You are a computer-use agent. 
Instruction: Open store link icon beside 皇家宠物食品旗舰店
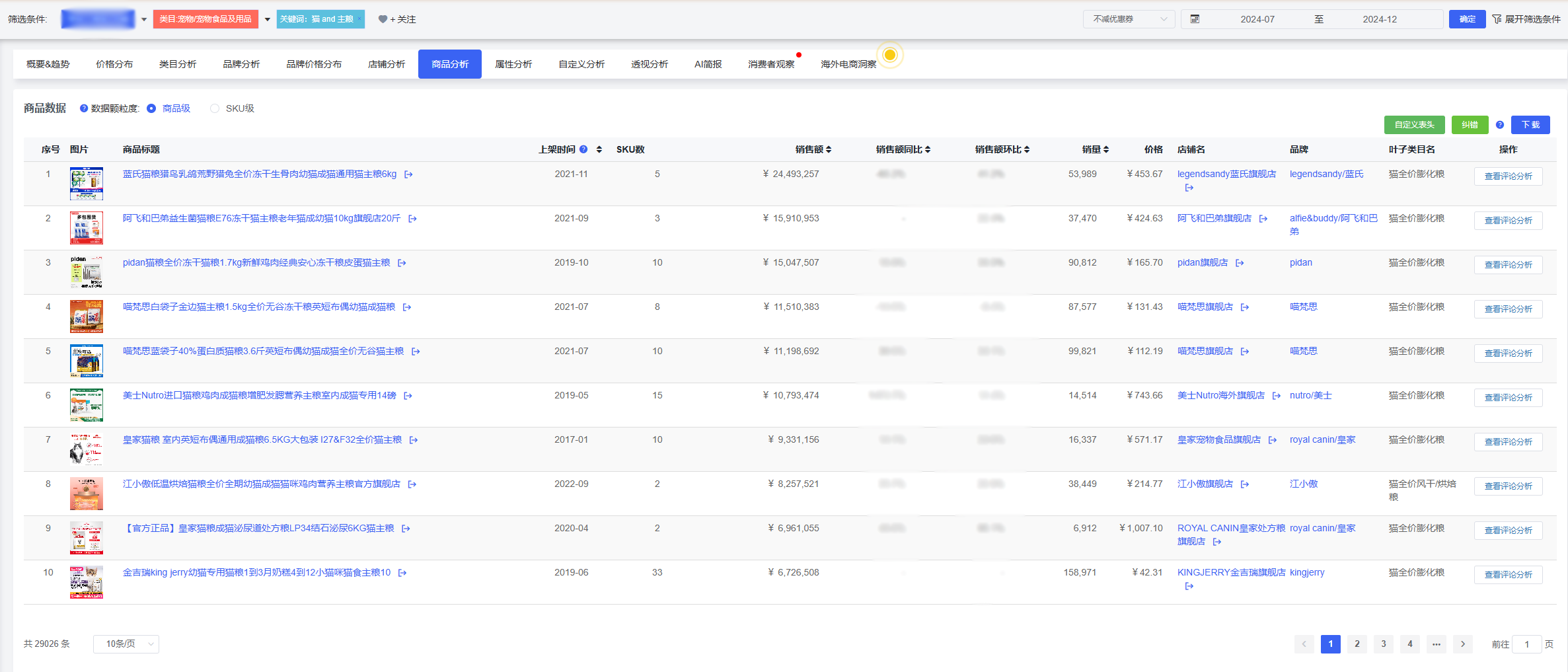(x=1273, y=440)
